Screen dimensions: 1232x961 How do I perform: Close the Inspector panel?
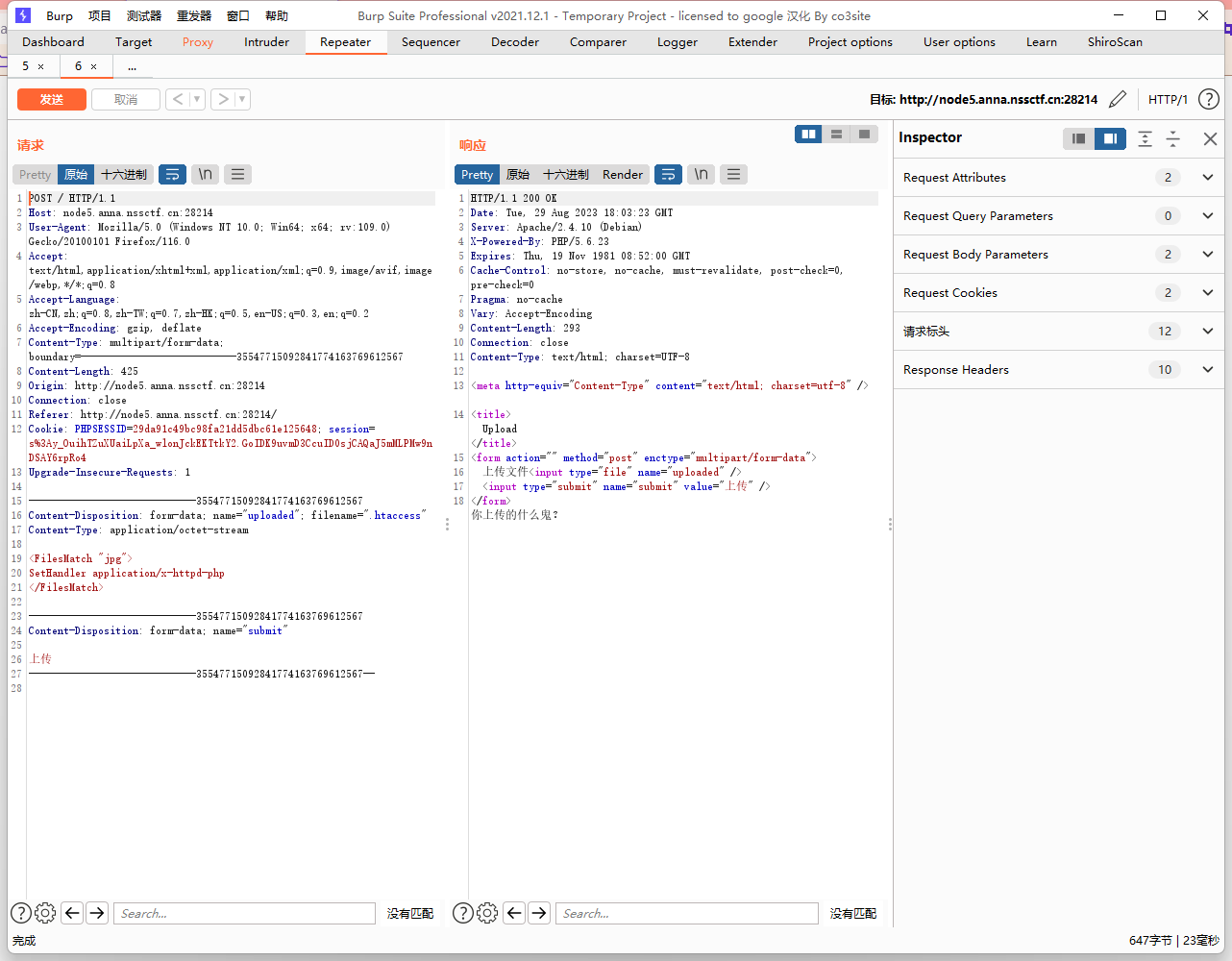click(1210, 138)
